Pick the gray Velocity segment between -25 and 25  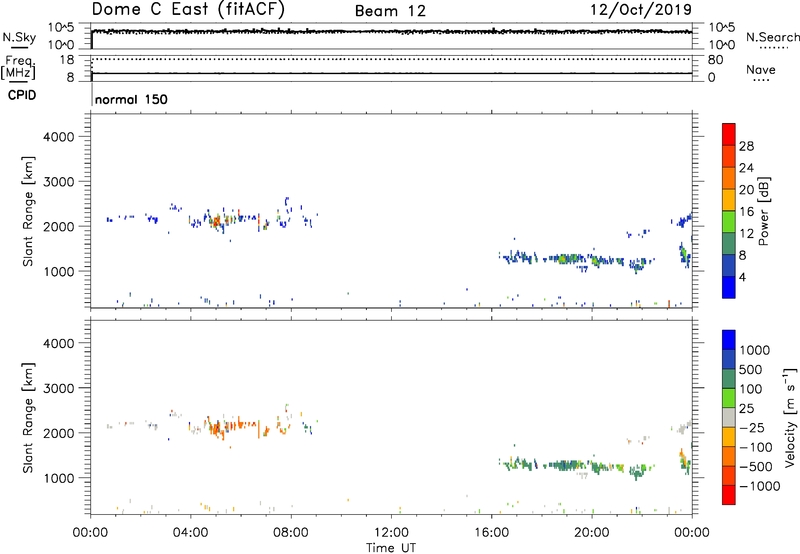[x=729, y=417]
